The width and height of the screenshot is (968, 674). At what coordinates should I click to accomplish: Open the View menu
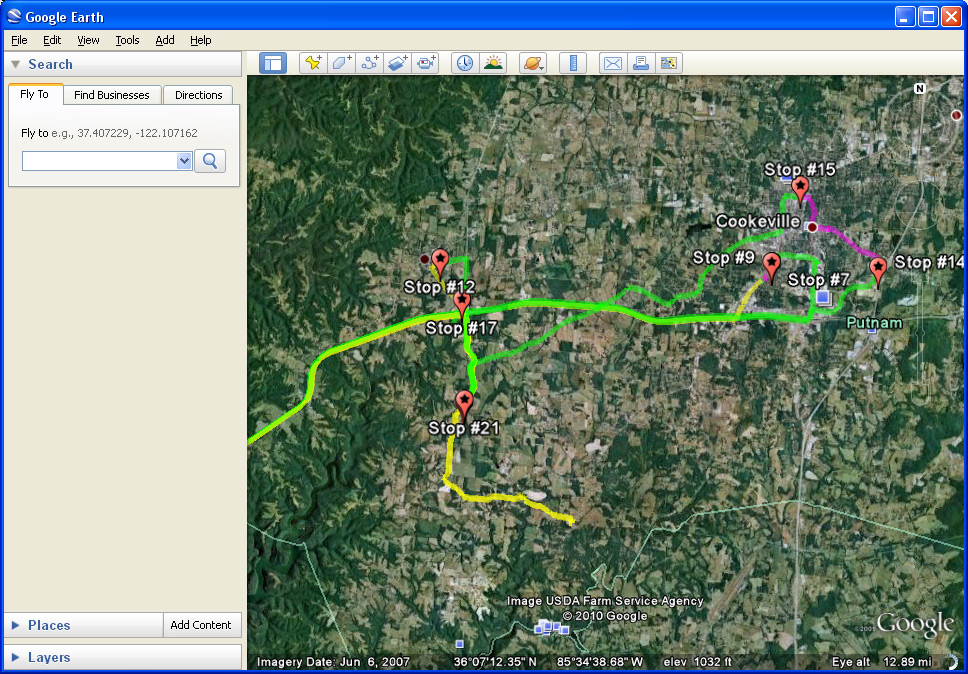pyautogui.click(x=88, y=40)
